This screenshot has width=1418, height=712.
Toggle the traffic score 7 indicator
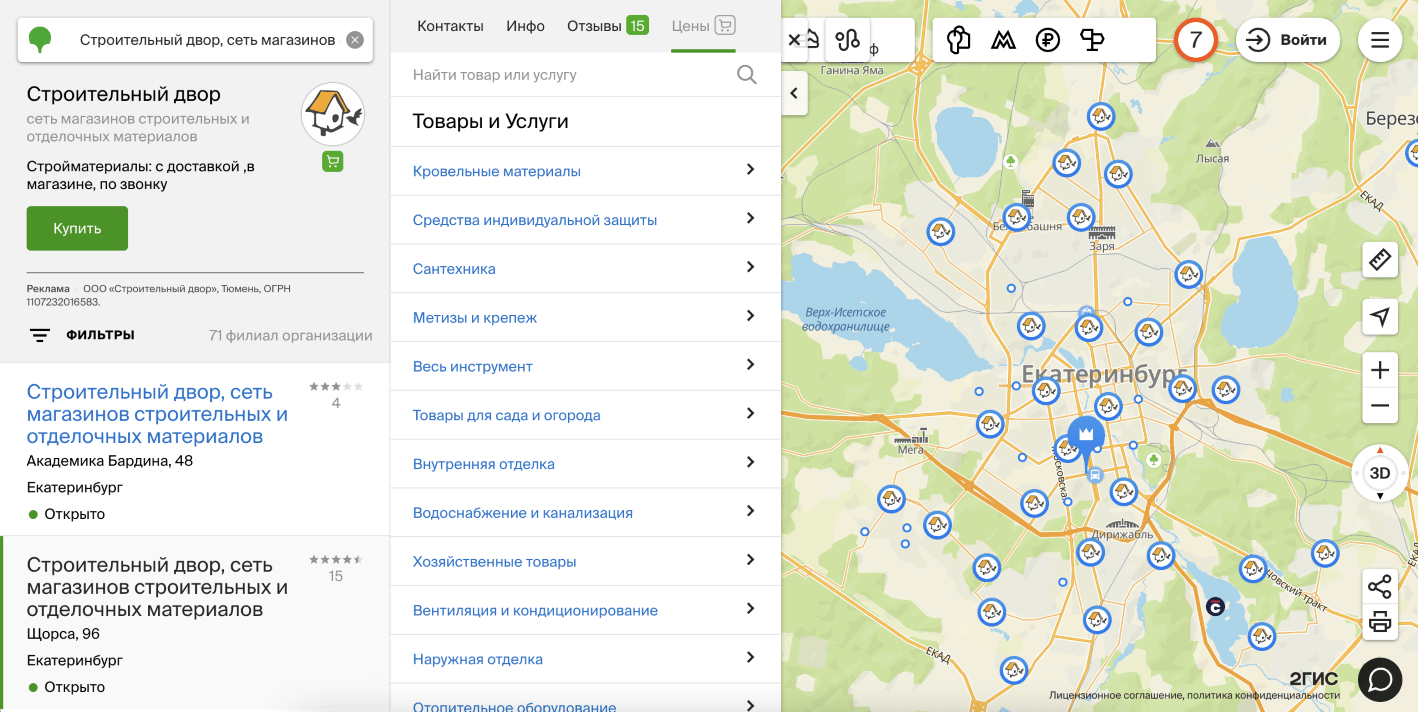click(x=1195, y=40)
